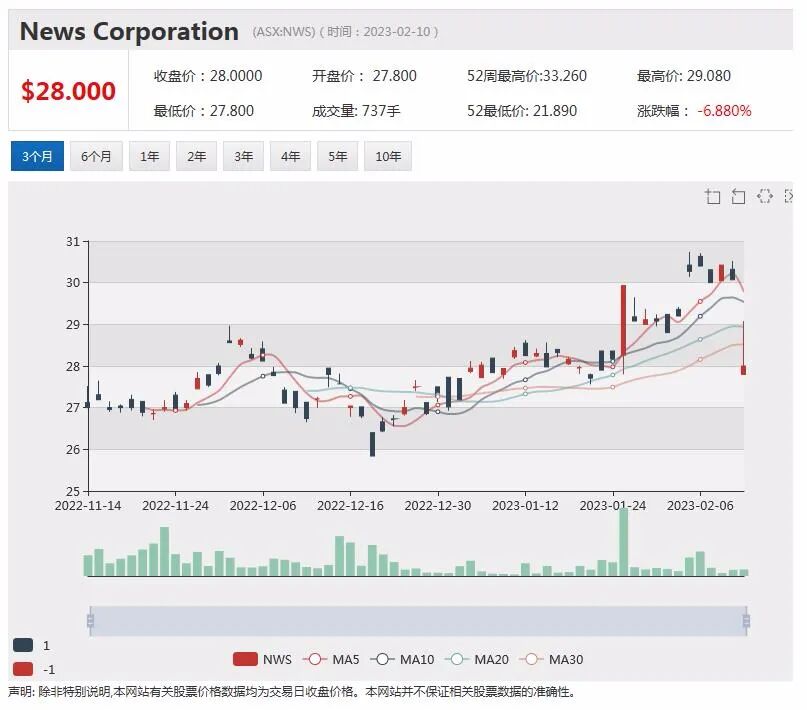Toggle the dark '1' volume category swatch

point(23,645)
